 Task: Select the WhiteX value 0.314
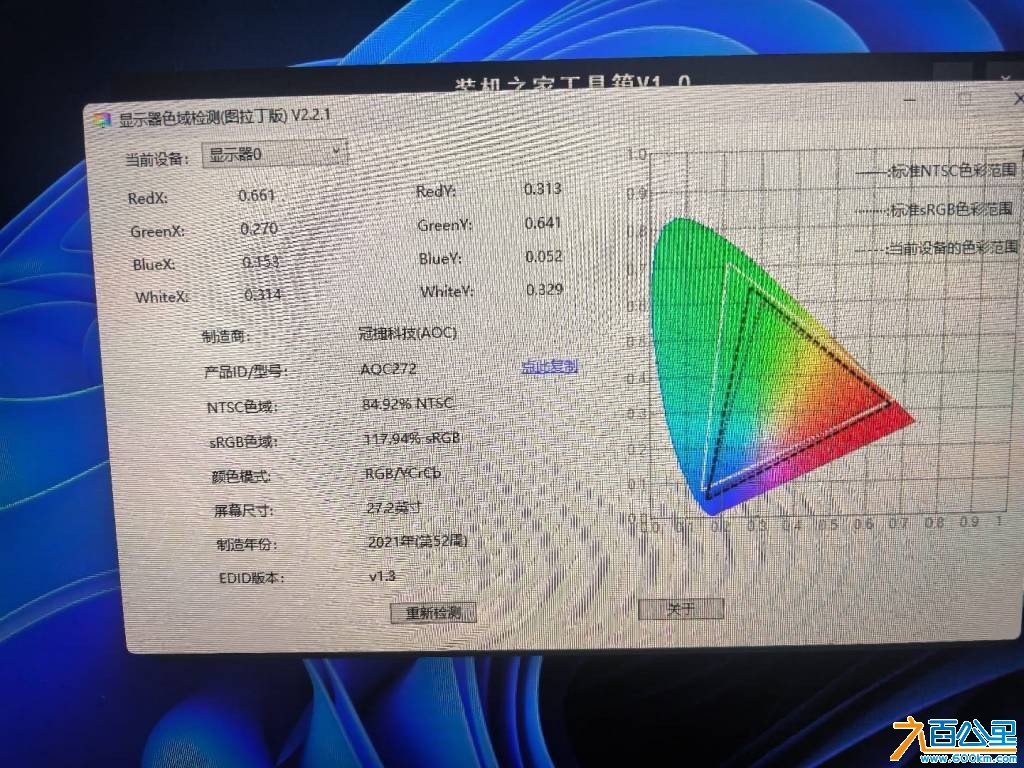(263, 295)
